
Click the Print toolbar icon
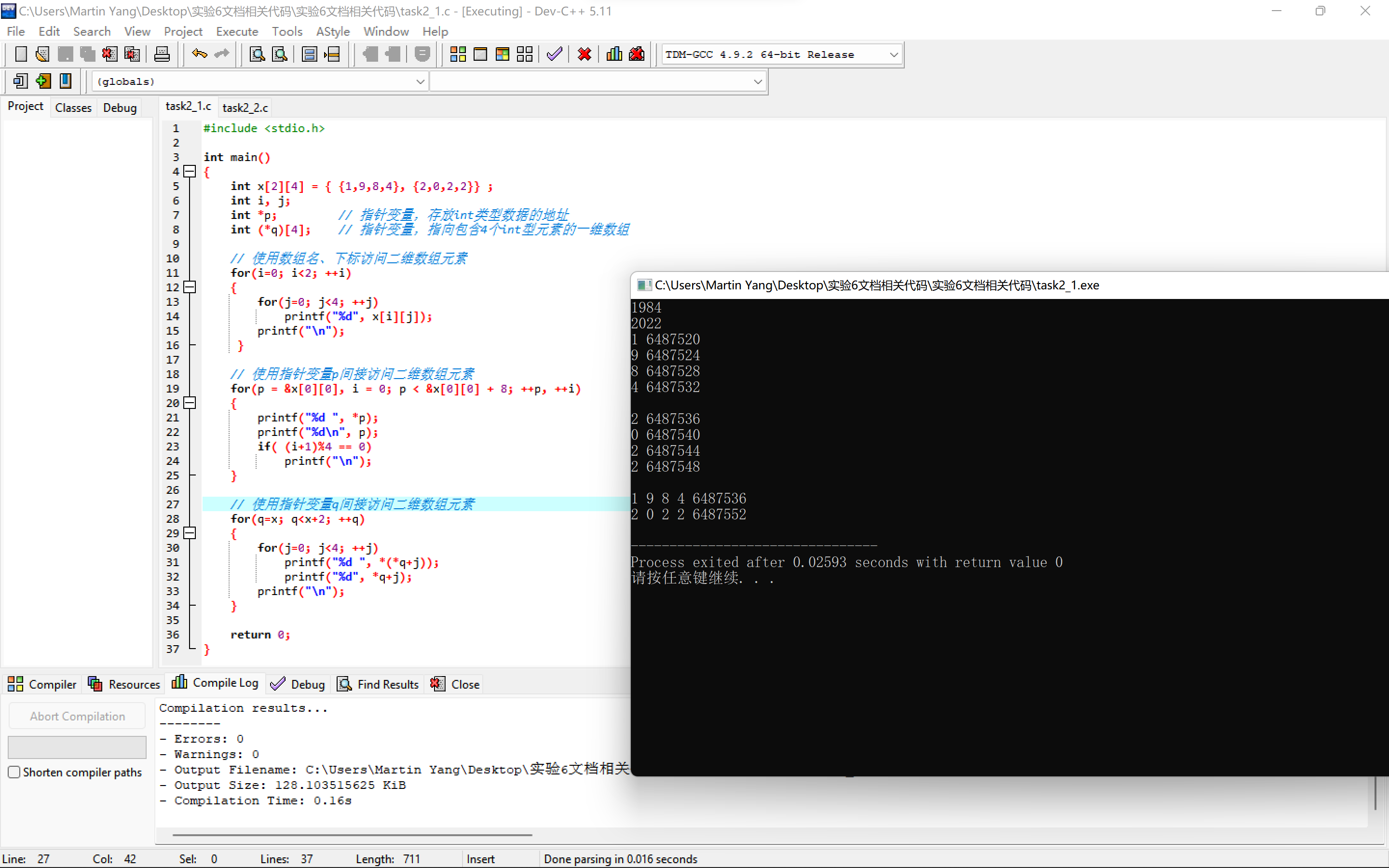(162, 54)
